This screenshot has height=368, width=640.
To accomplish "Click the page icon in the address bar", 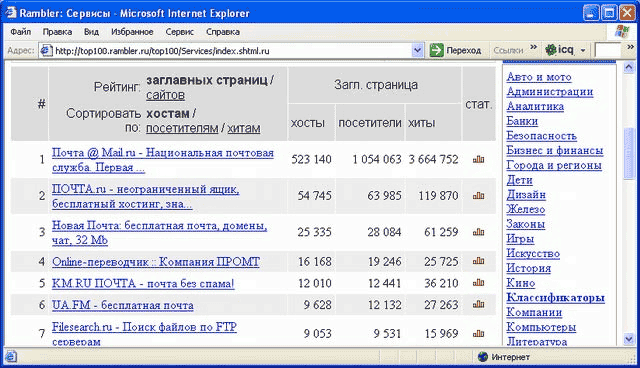I will coord(46,51).
